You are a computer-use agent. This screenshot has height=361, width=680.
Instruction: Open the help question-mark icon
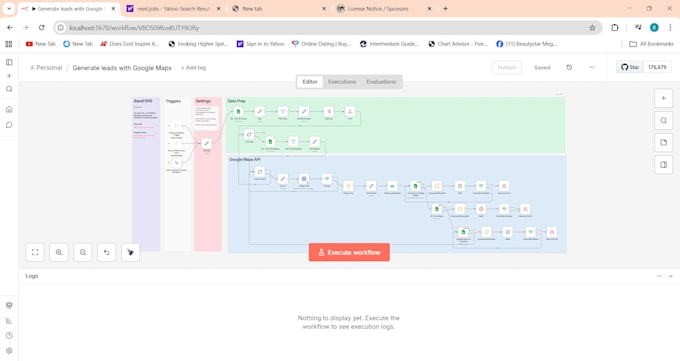pos(9,335)
